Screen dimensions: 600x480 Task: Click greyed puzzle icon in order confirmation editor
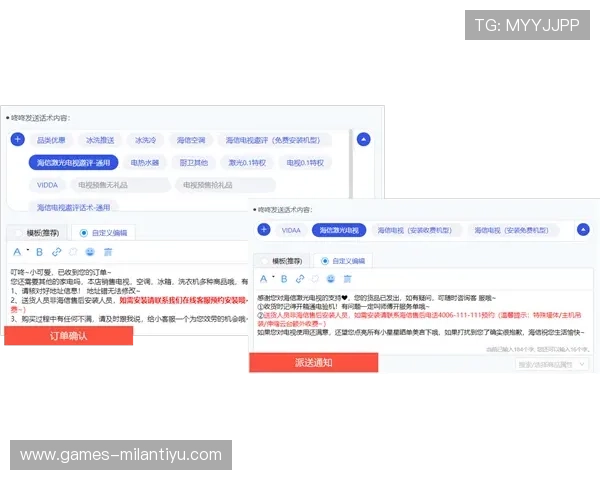[73, 252]
